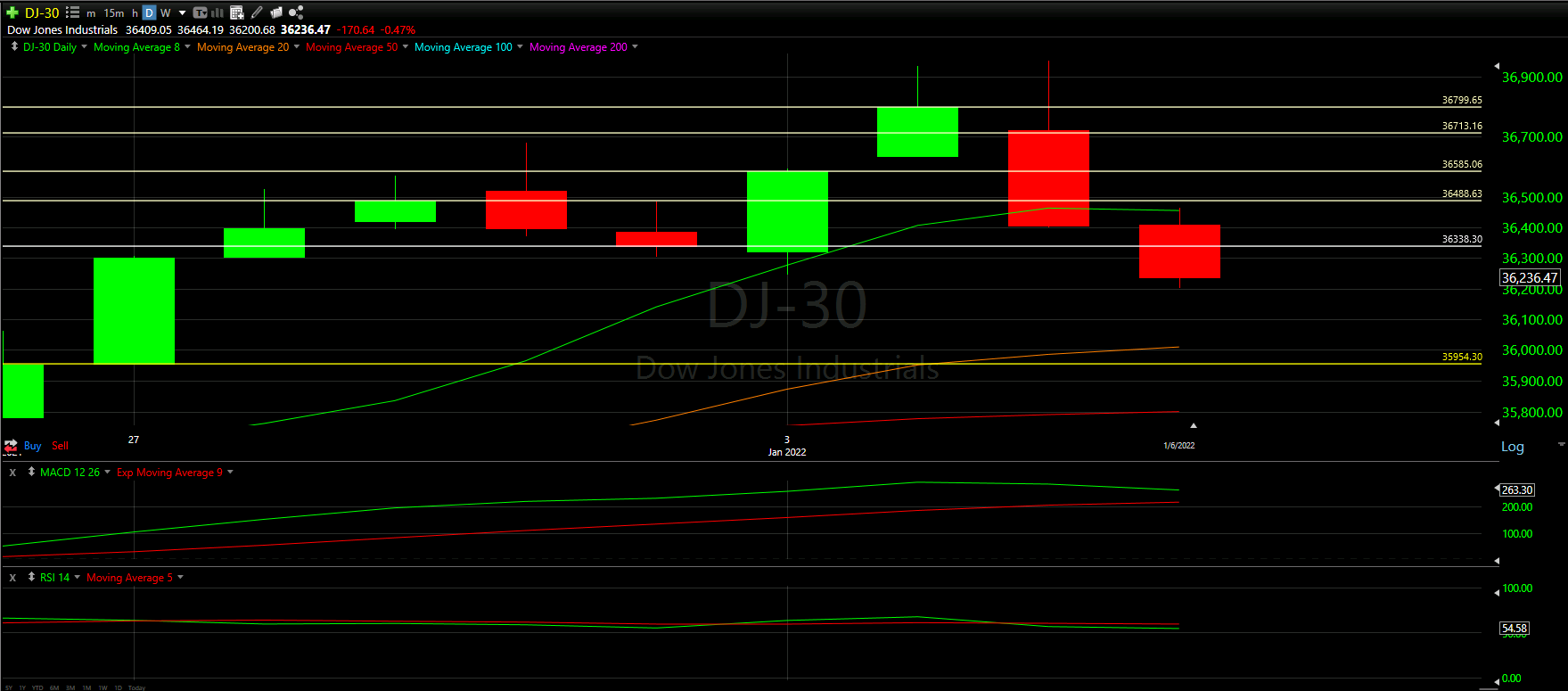Jump to Today range at bottom
Screen dimensions: 1568x691
136,687
